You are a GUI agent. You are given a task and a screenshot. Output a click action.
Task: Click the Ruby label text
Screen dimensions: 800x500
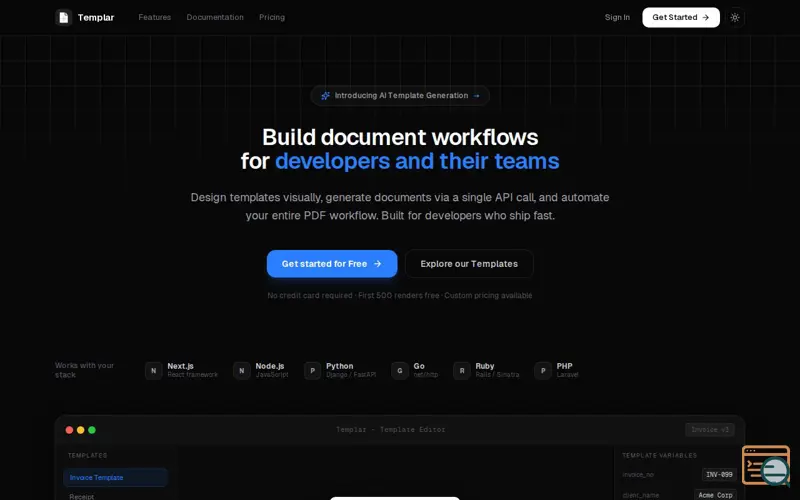coord(485,366)
